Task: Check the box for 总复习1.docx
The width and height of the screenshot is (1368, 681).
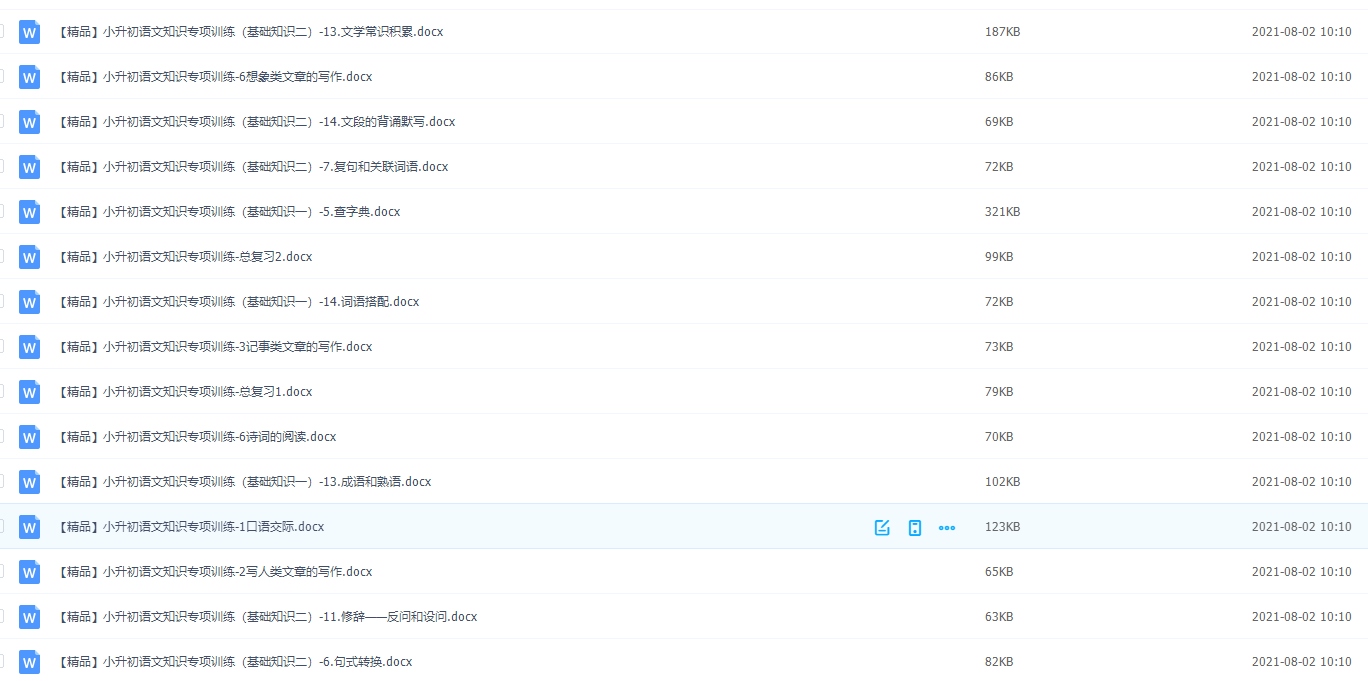Action: point(1,391)
